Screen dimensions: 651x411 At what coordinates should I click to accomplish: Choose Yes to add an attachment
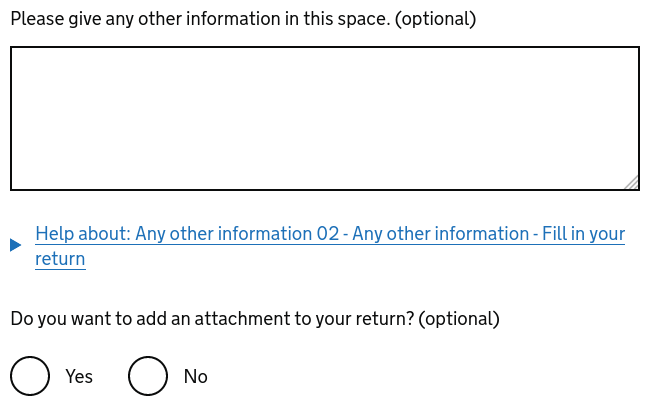pos(30,376)
